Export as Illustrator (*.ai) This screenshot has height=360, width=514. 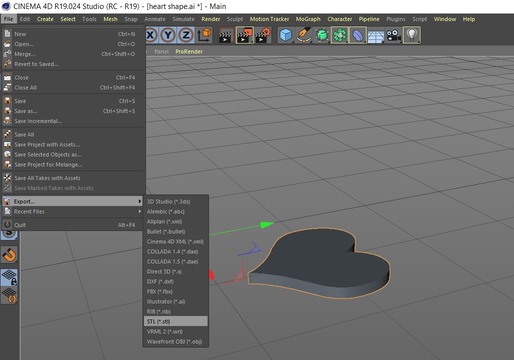click(176, 301)
